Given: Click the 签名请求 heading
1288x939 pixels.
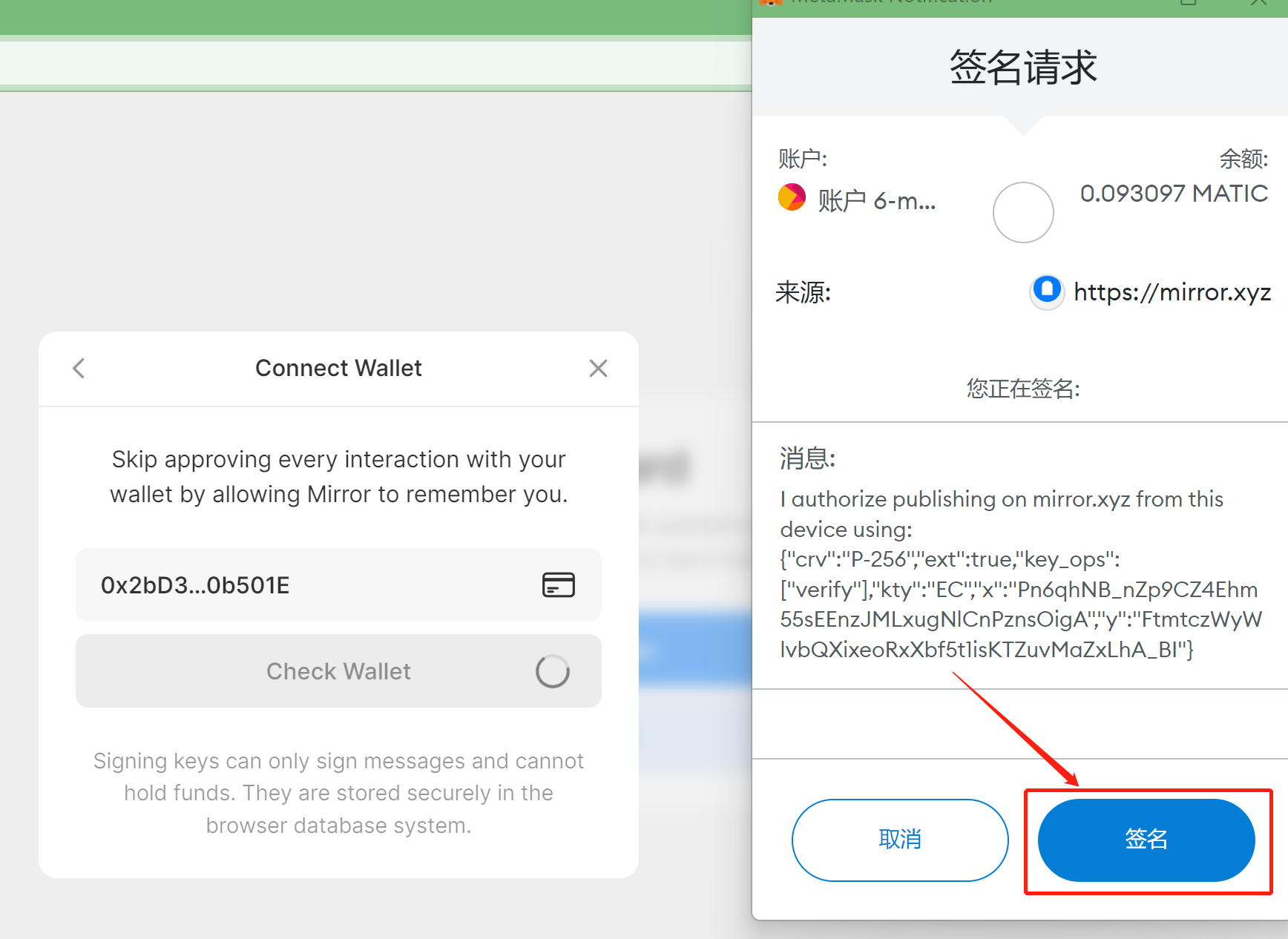Looking at the screenshot, I should pos(1023,67).
